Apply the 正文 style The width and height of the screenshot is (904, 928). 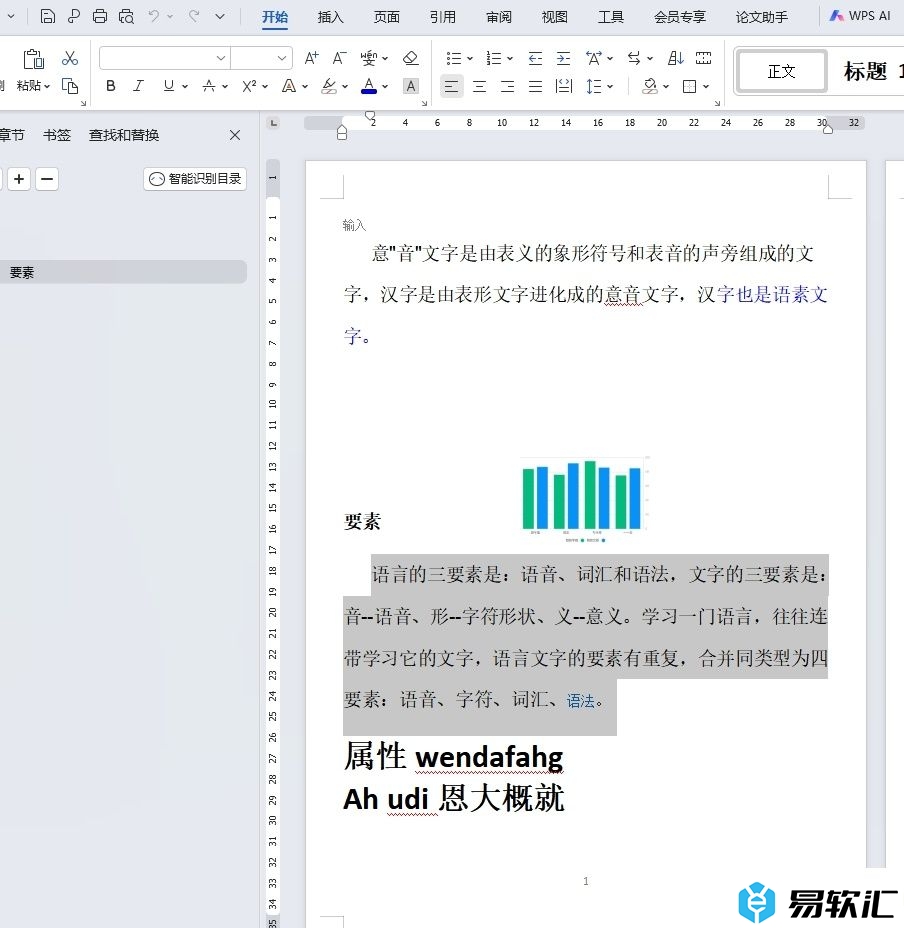(x=781, y=72)
